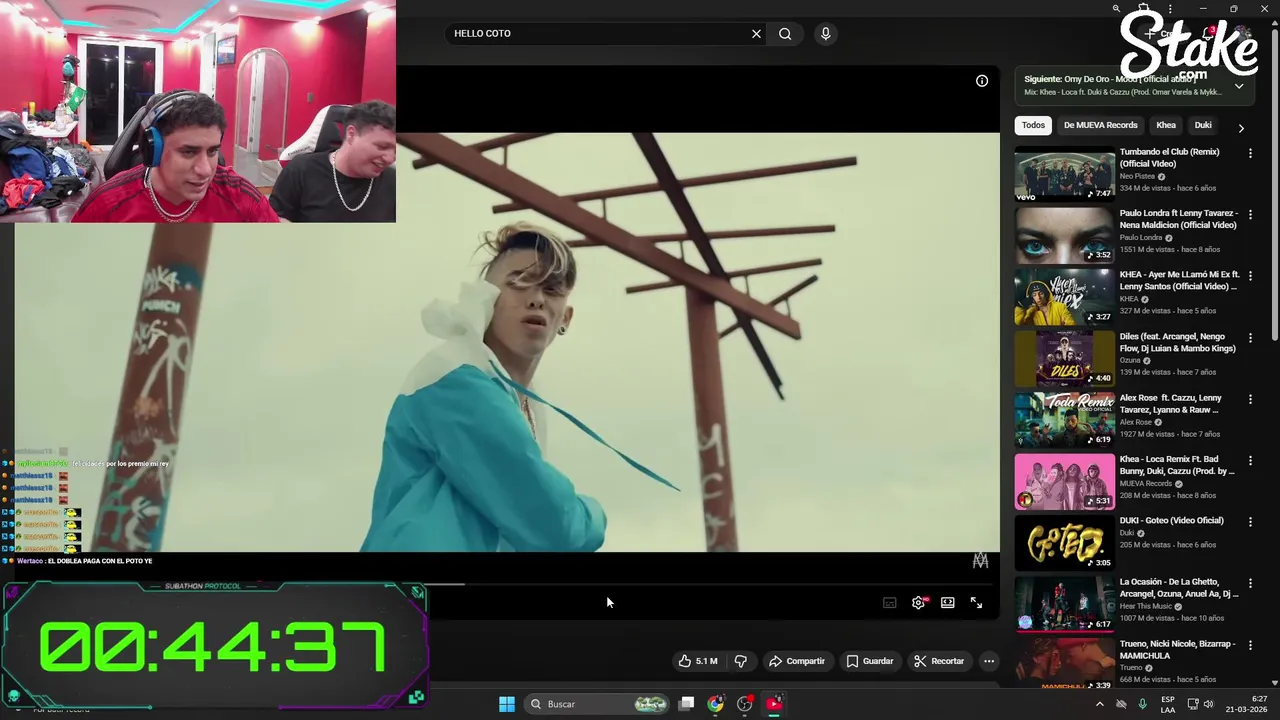The image size is (1280, 720).
Task: Open the browser zoom magnifier icon
Action: pos(1116,9)
